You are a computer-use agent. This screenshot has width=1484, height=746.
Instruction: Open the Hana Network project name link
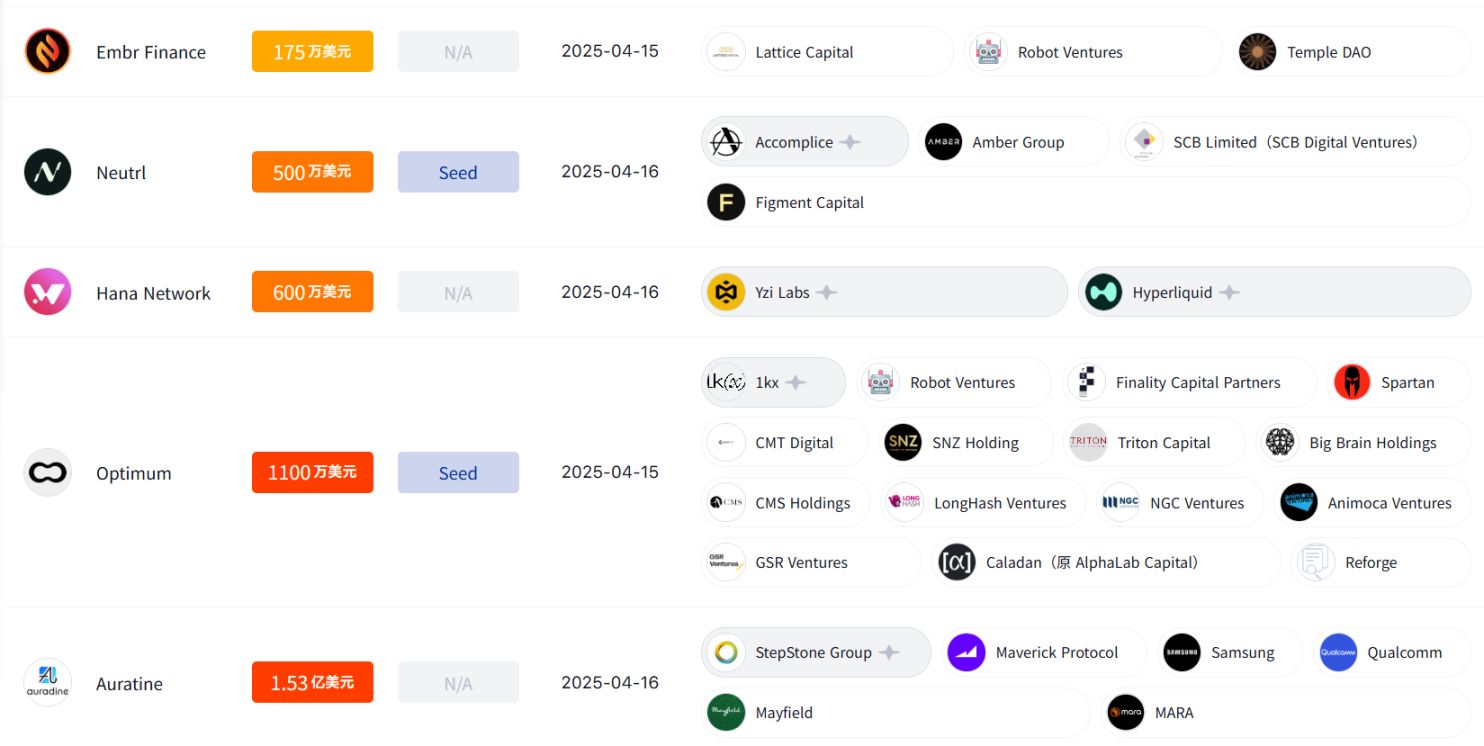click(153, 293)
